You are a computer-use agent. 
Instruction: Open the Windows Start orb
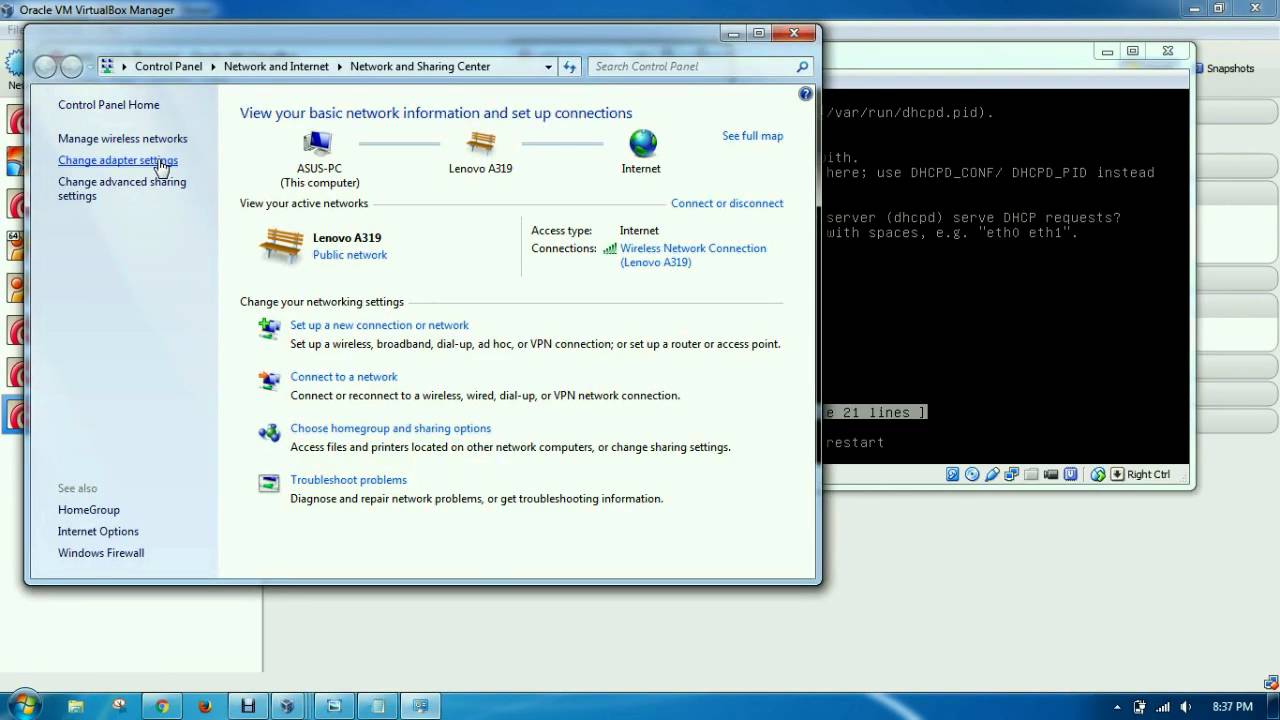click(25, 705)
